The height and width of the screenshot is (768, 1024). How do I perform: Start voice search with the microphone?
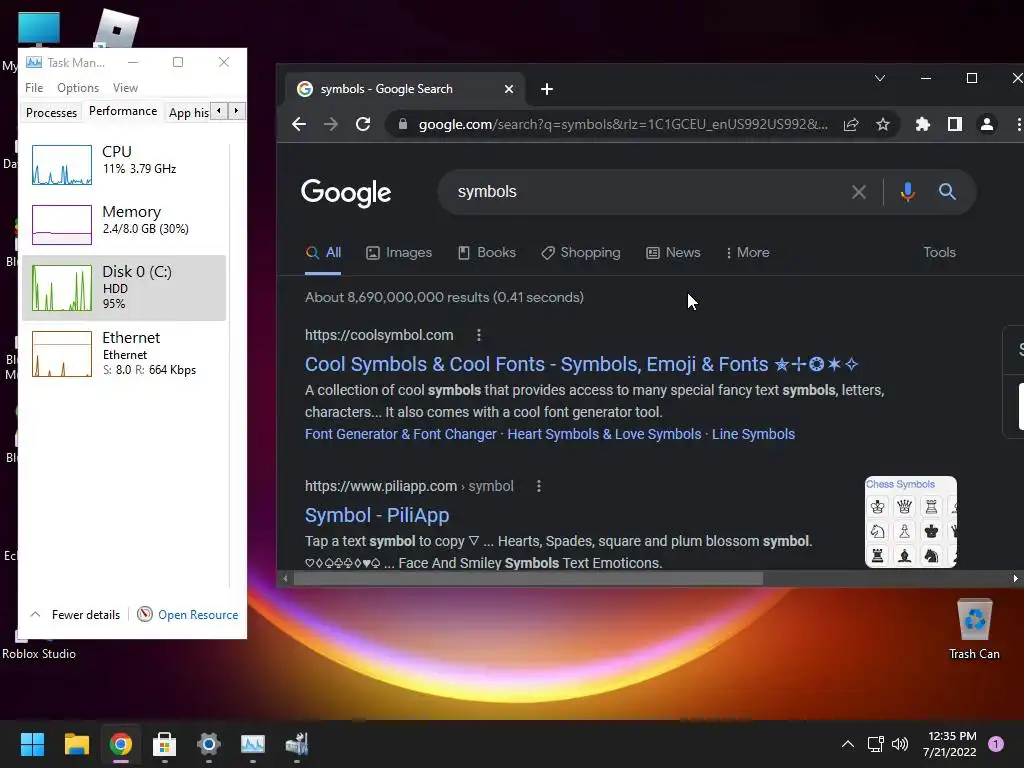(907, 192)
